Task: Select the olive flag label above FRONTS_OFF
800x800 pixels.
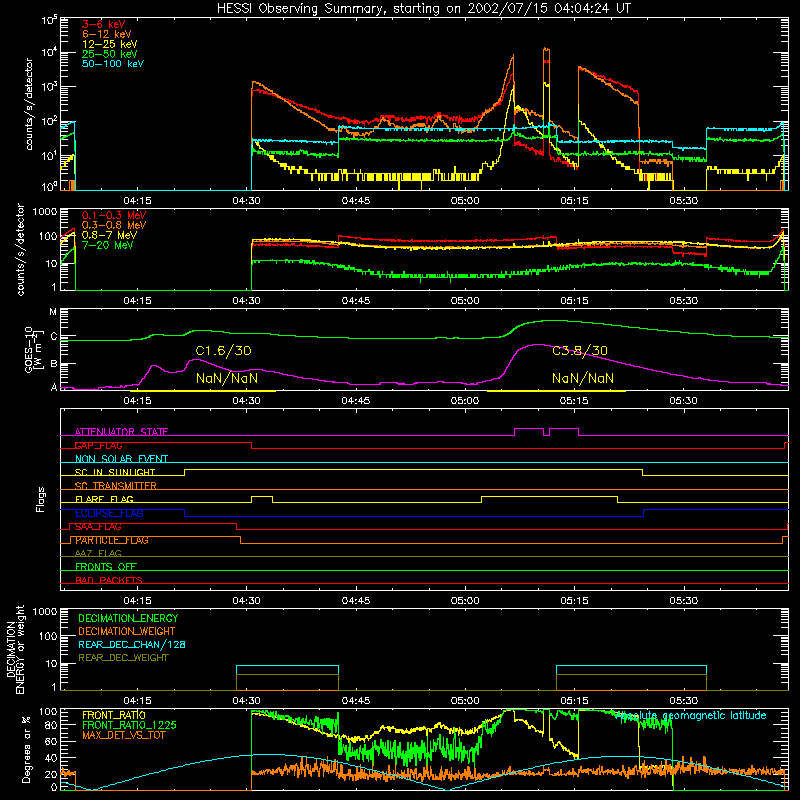Action: (x=98, y=553)
